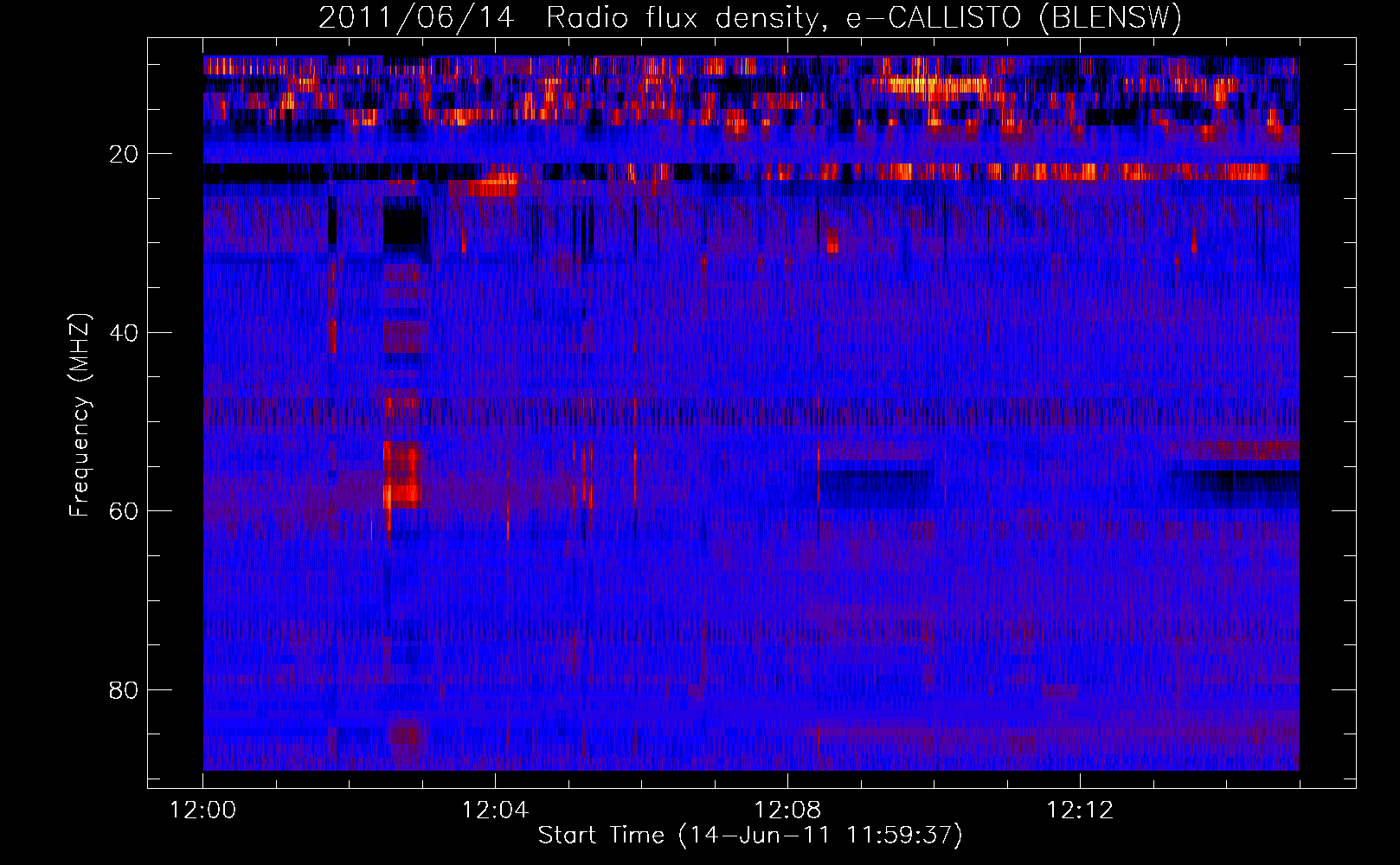Click the '80' frequency tick label
1400x865 pixels.
tap(124, 690)
